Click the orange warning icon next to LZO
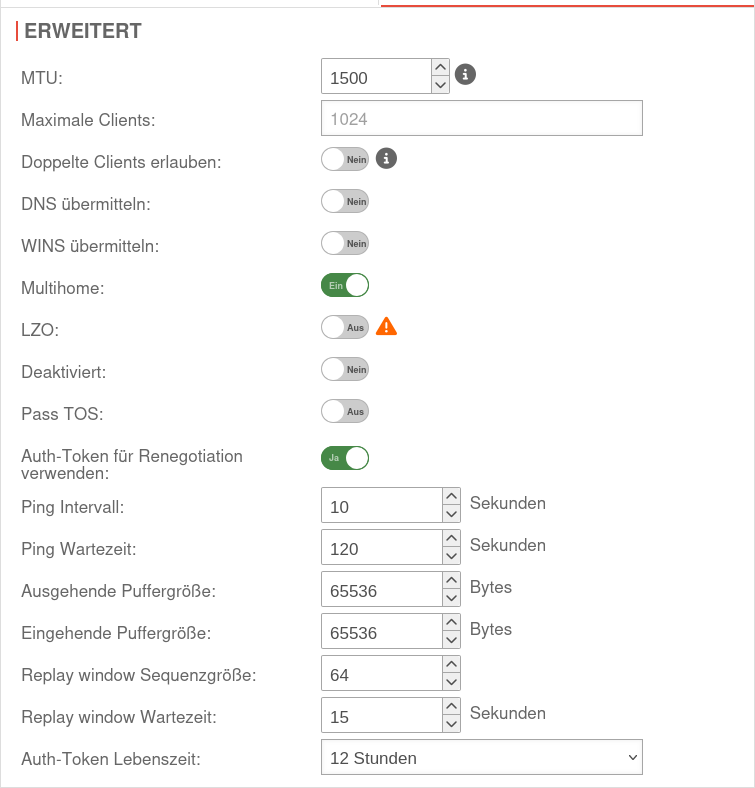 (x=386, y=326)
